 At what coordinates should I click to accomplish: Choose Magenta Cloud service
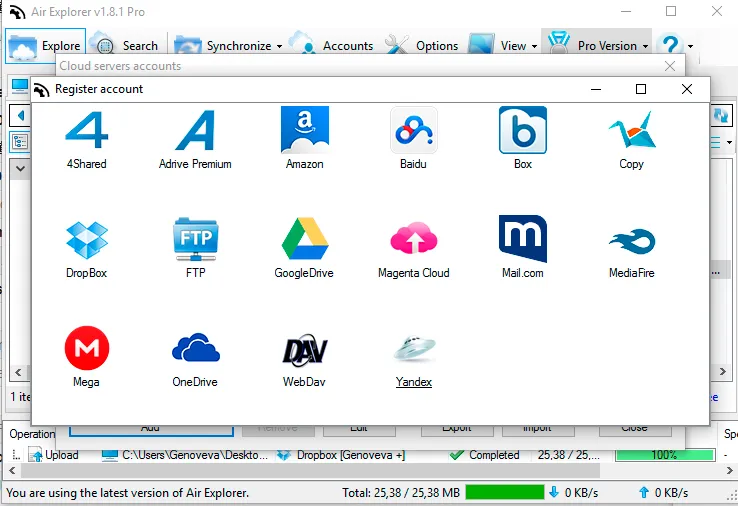(414, 238)
